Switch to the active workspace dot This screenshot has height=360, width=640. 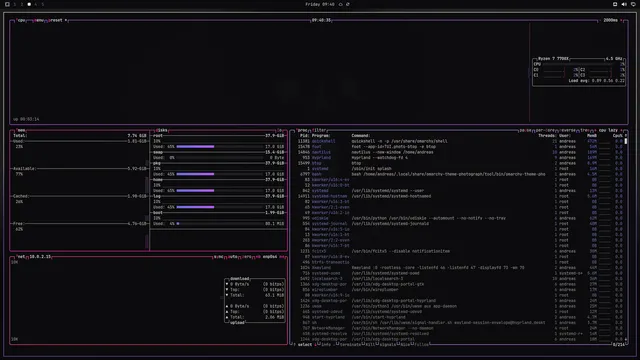point(29,4)
